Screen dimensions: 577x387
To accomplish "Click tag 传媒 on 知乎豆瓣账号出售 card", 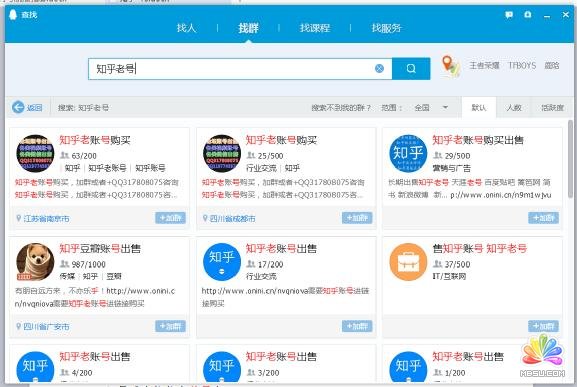I will 67,276.
